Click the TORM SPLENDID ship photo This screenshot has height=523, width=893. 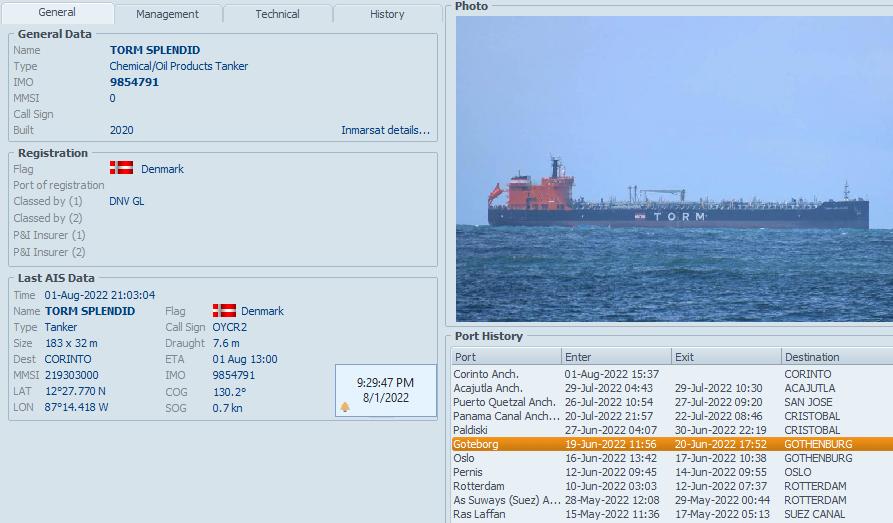tap(674, 169)
